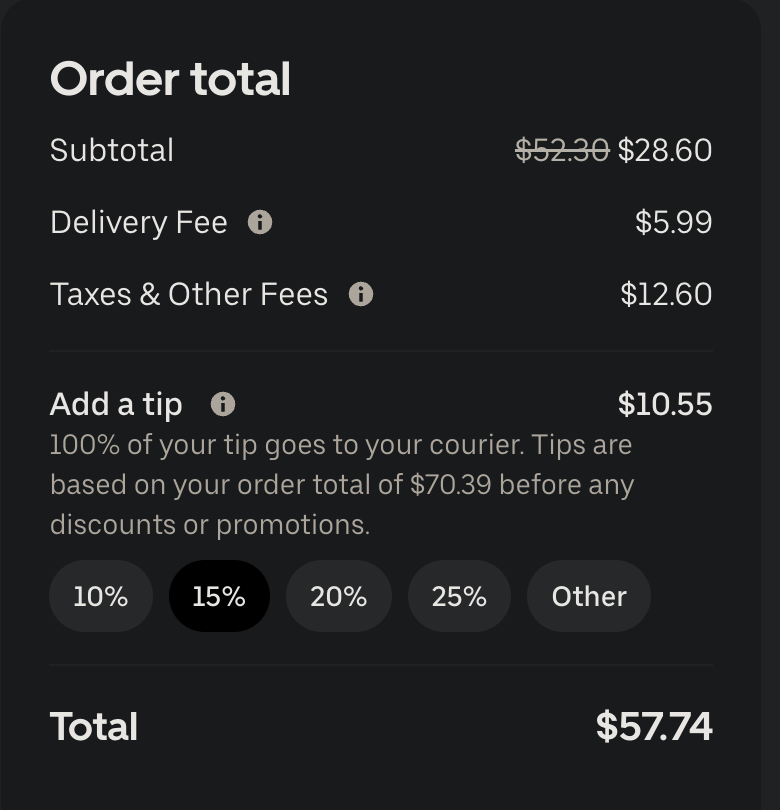Set the tip to 25%

pyautogui.click(x=459, y=596)
